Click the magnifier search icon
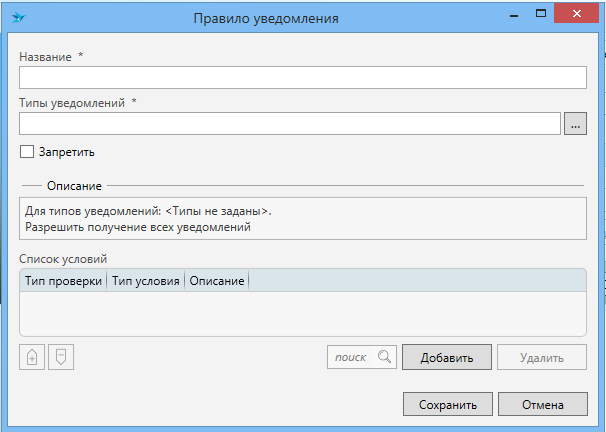606x432 pixels. pyautogui.click(x=385, y=357)
